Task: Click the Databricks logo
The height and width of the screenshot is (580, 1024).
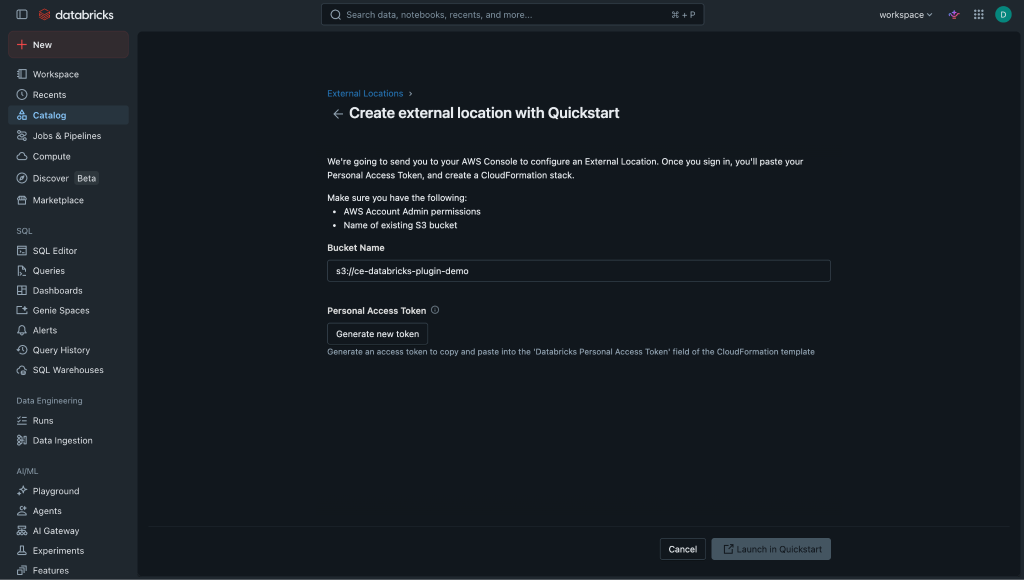Action: 76,14
